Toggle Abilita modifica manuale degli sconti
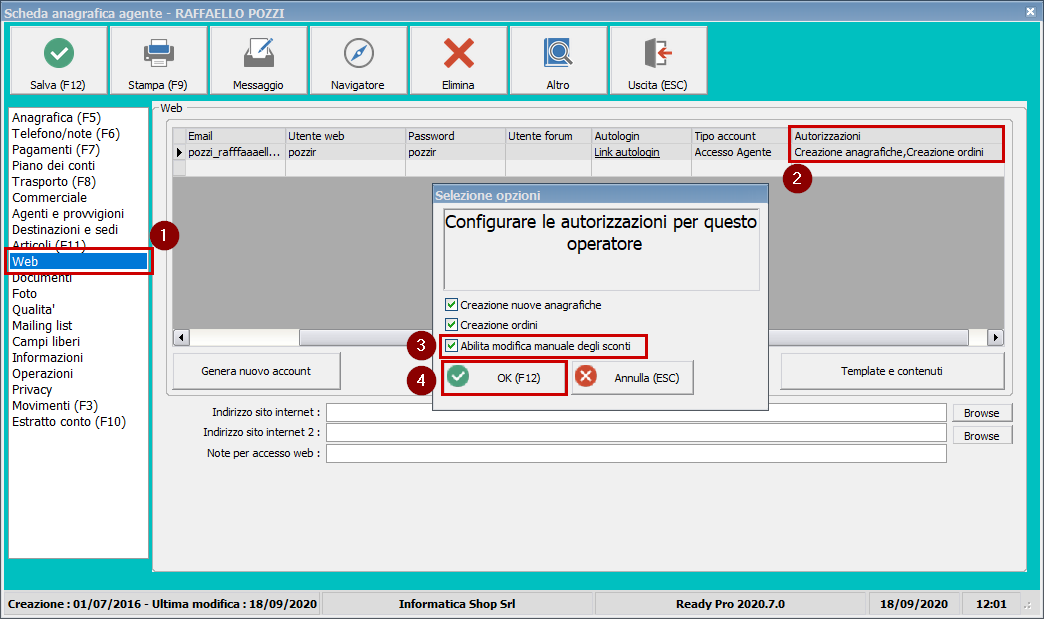Image resolution: width=1044 pixels, height=619 pixels. tap(451, 346)
